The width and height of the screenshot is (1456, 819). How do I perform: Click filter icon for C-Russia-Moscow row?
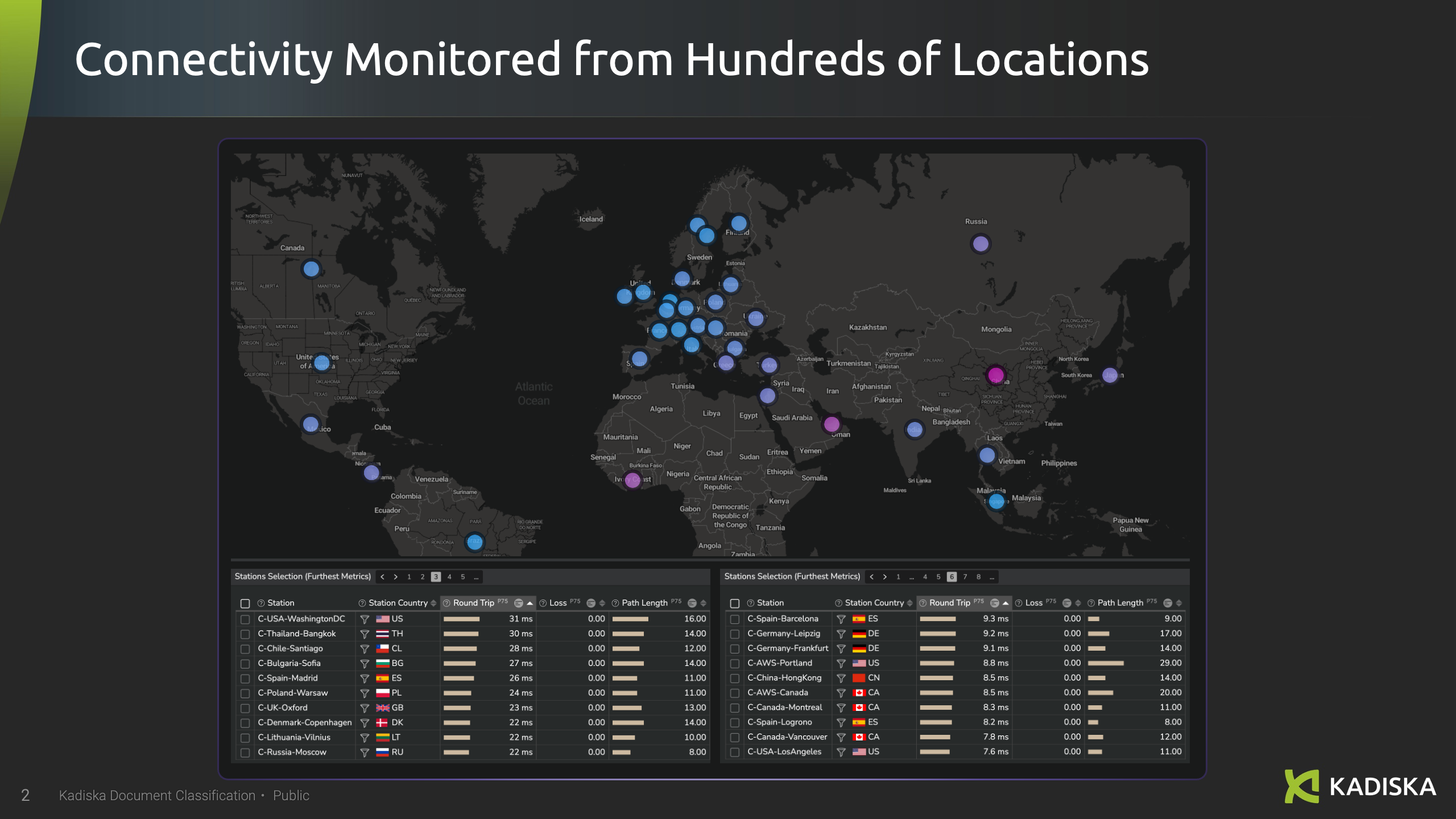[x=365, y=752]
